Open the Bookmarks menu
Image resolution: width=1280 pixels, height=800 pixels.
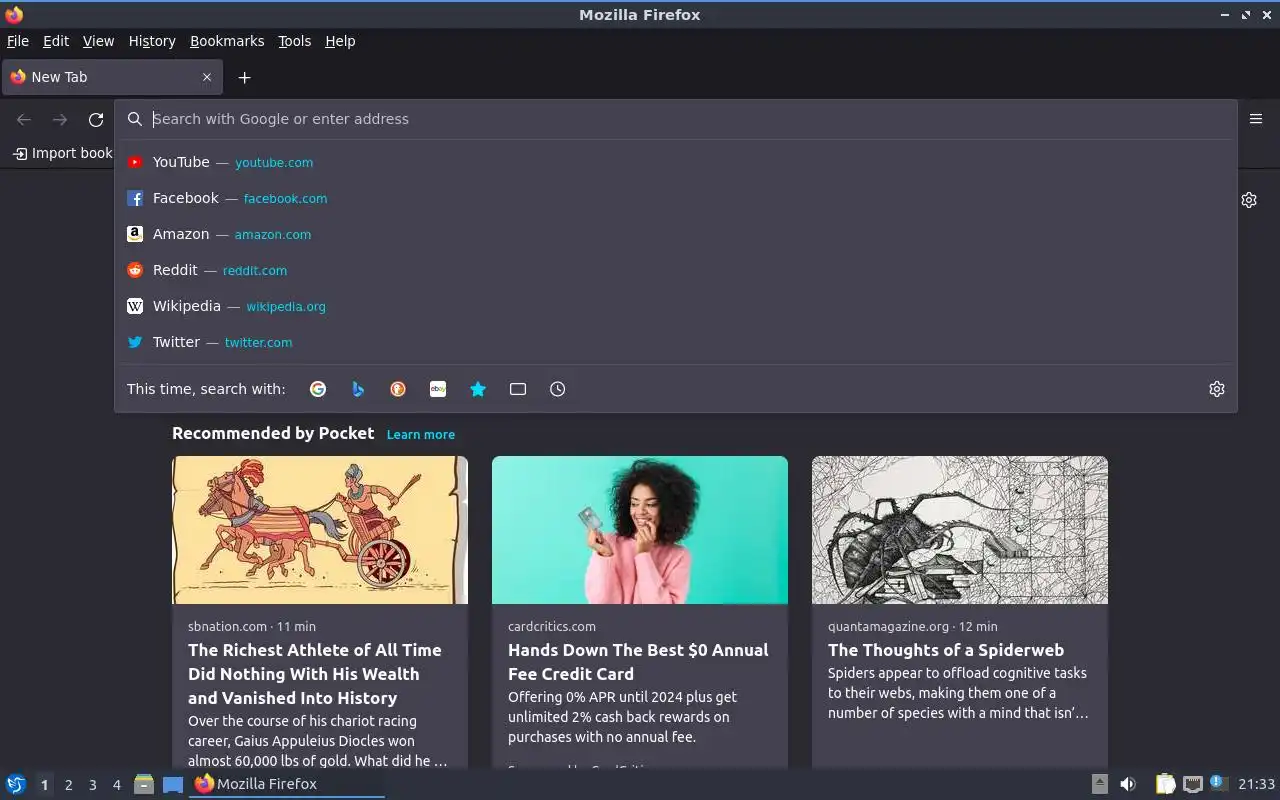point(227,41)
